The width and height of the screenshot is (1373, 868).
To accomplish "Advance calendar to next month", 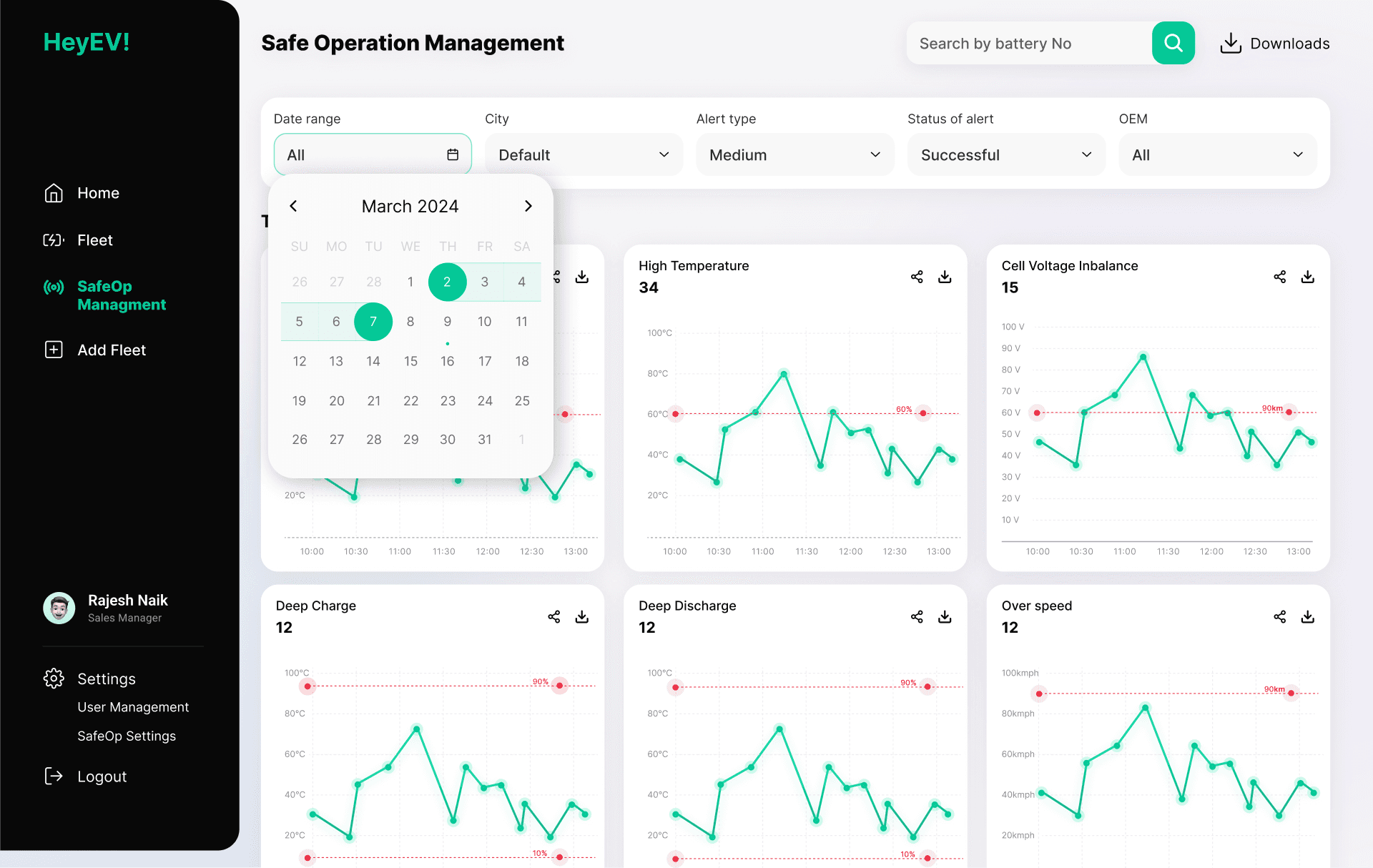I will click(528, 206).
